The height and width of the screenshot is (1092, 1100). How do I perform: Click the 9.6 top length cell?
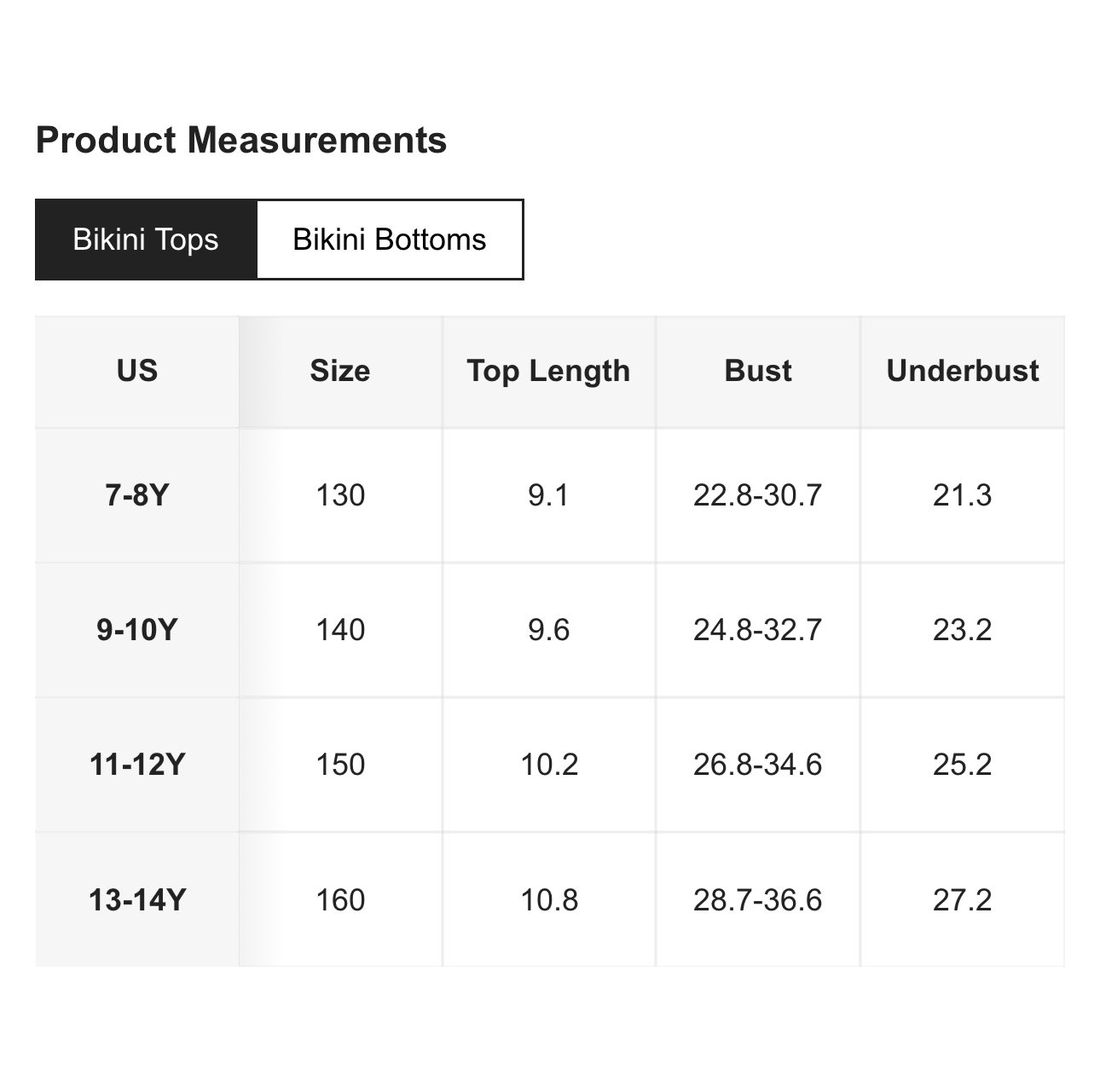coord(549,630)
